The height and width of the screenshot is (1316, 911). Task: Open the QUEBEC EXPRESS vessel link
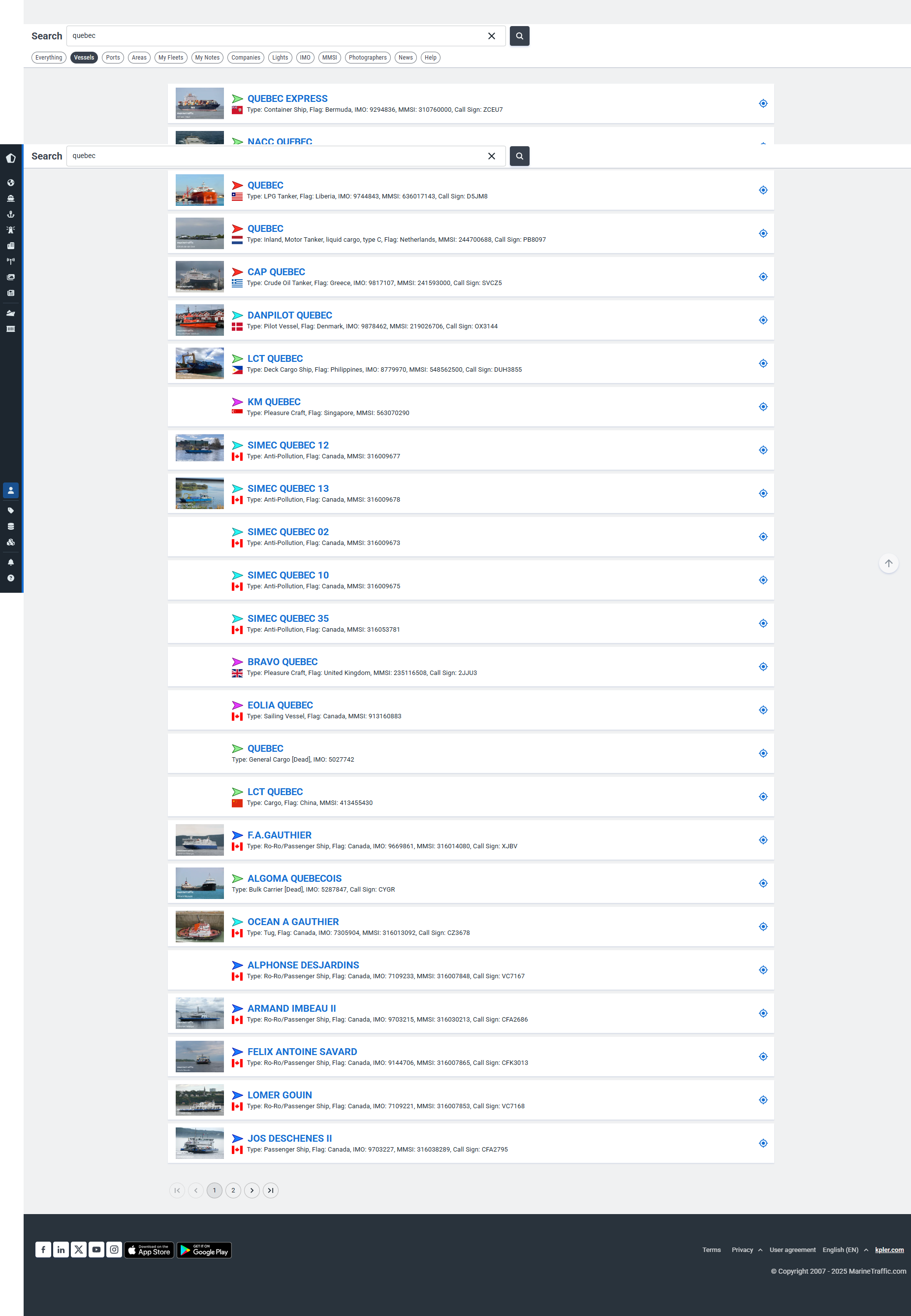point(287,99)
